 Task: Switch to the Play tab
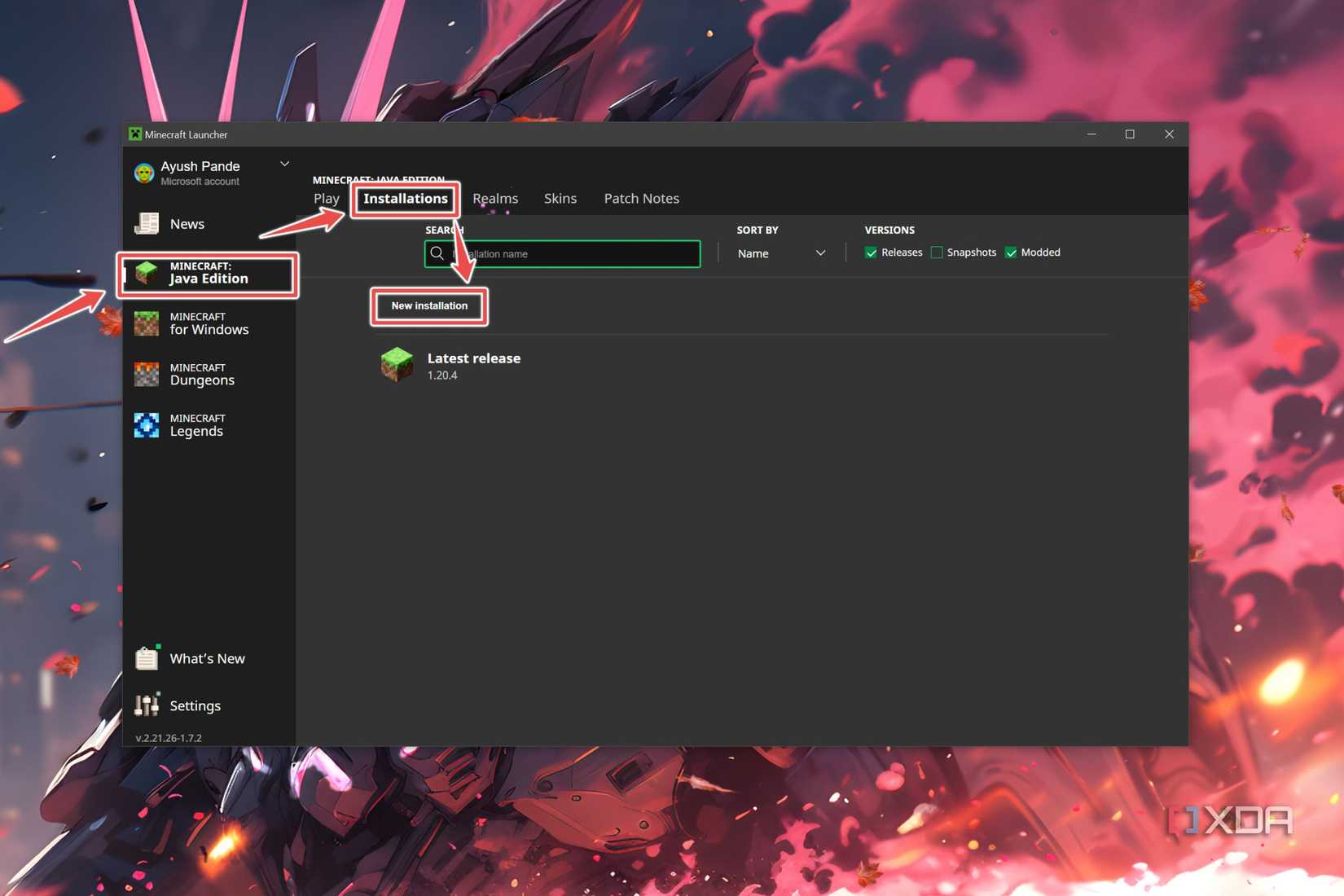point(326,199)
